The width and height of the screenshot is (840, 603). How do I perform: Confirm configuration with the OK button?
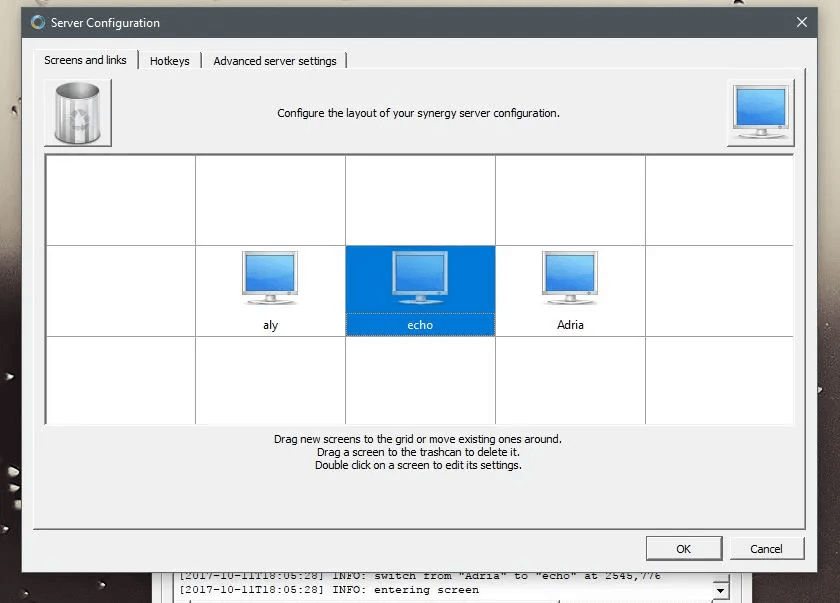point(683,548)
